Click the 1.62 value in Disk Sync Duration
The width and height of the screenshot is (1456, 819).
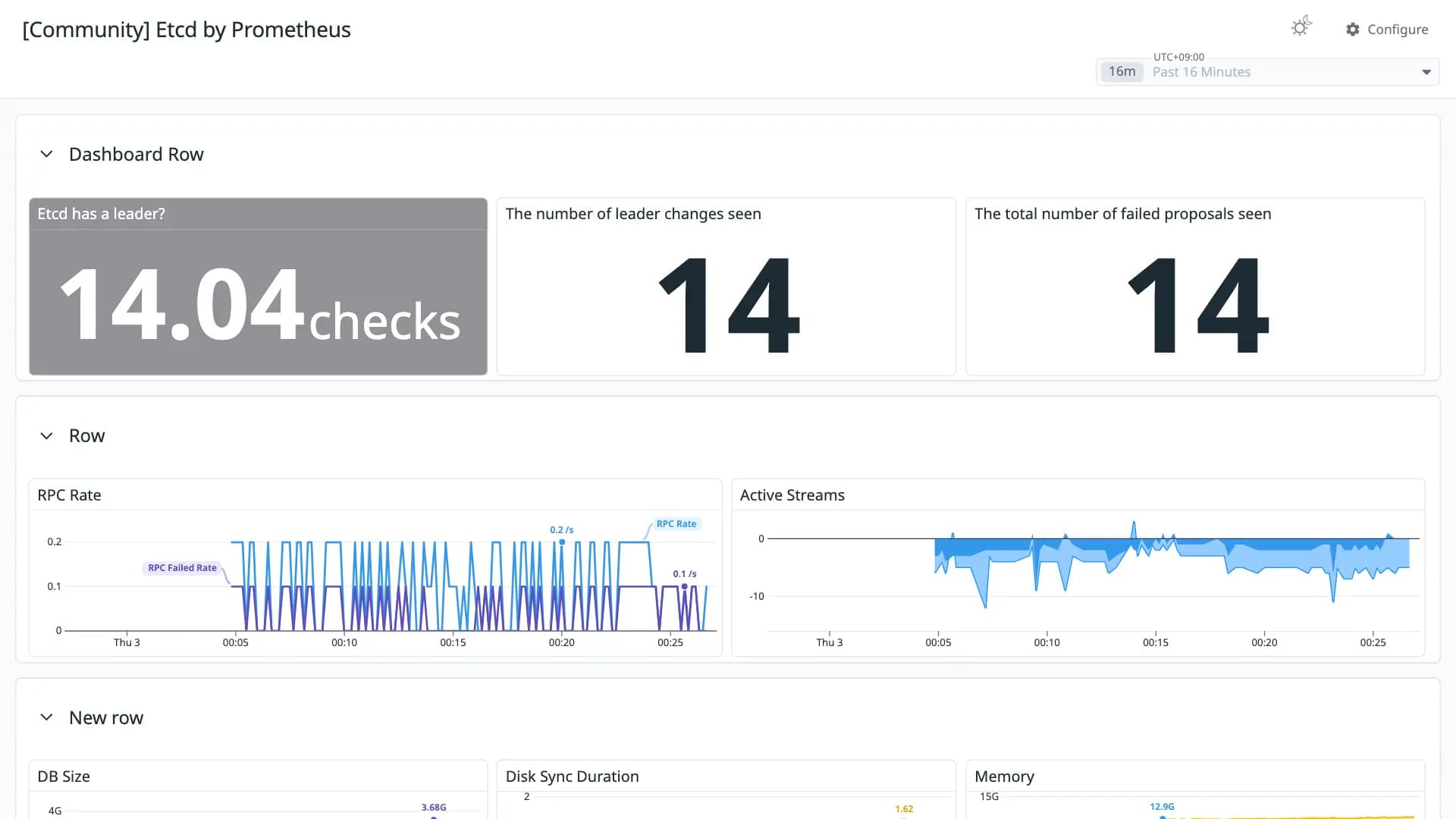tap(904, 809)
